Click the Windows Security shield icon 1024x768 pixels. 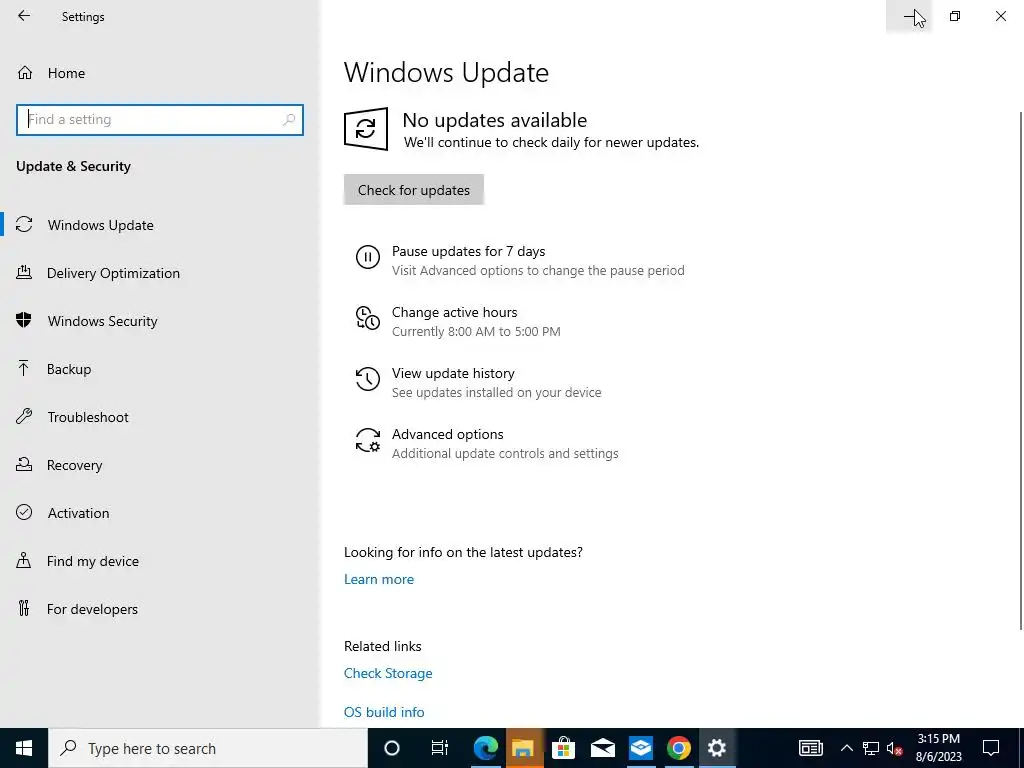(x=24, y=320)
